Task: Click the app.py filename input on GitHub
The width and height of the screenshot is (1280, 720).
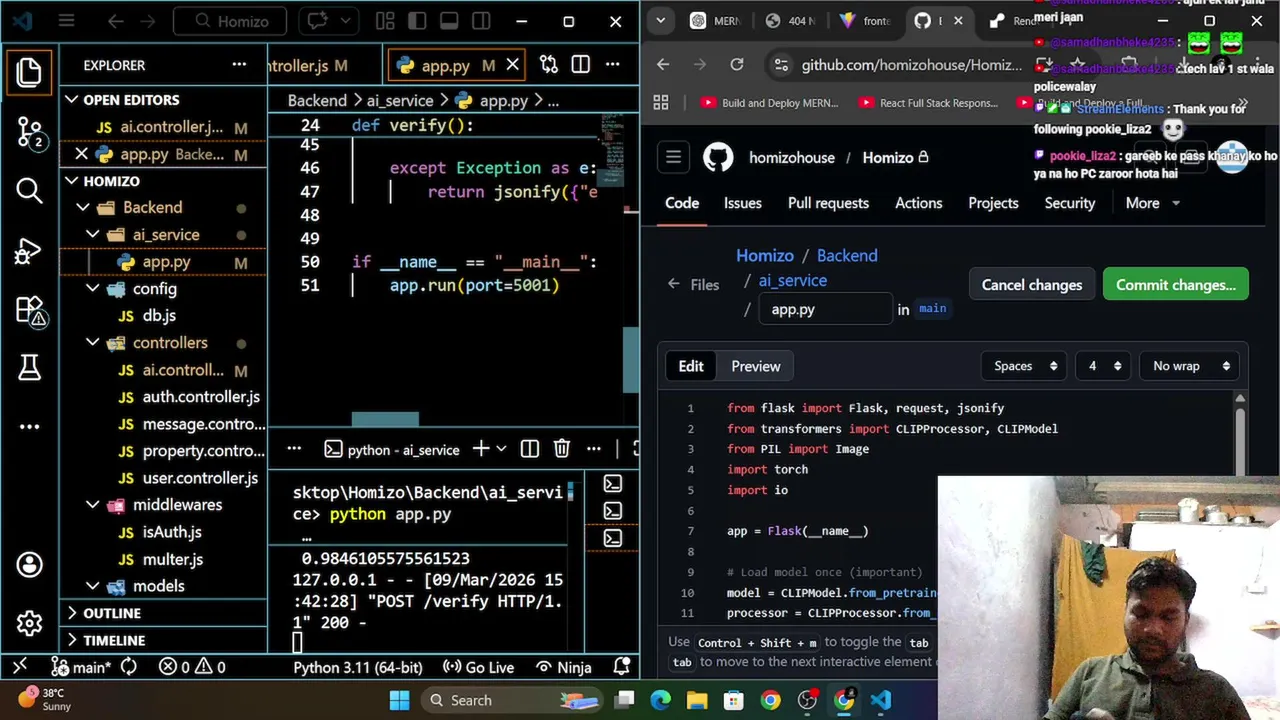Action: 824,309
